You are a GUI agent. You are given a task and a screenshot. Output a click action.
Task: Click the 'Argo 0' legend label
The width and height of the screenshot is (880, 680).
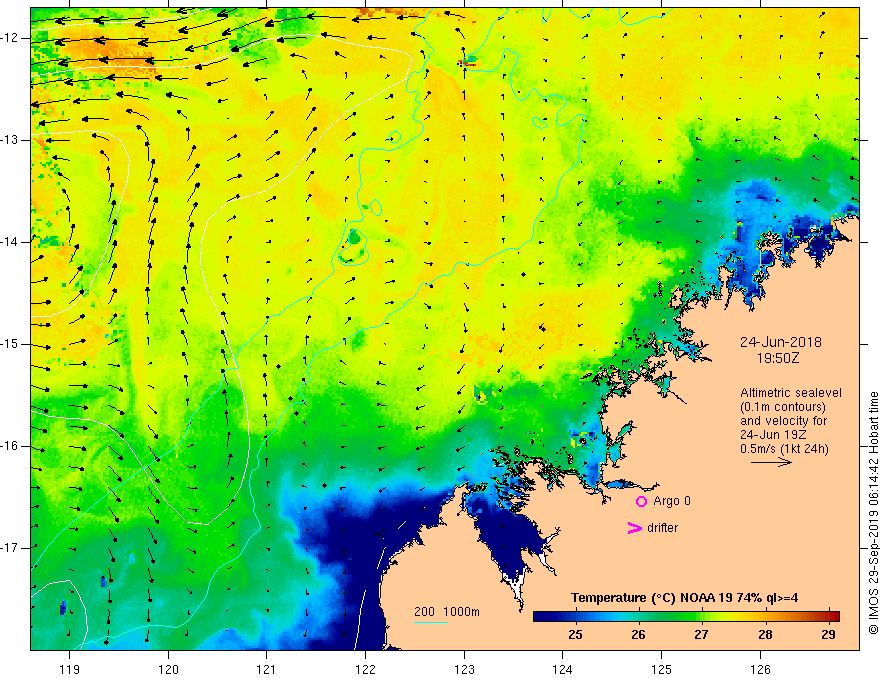(672, 501)
